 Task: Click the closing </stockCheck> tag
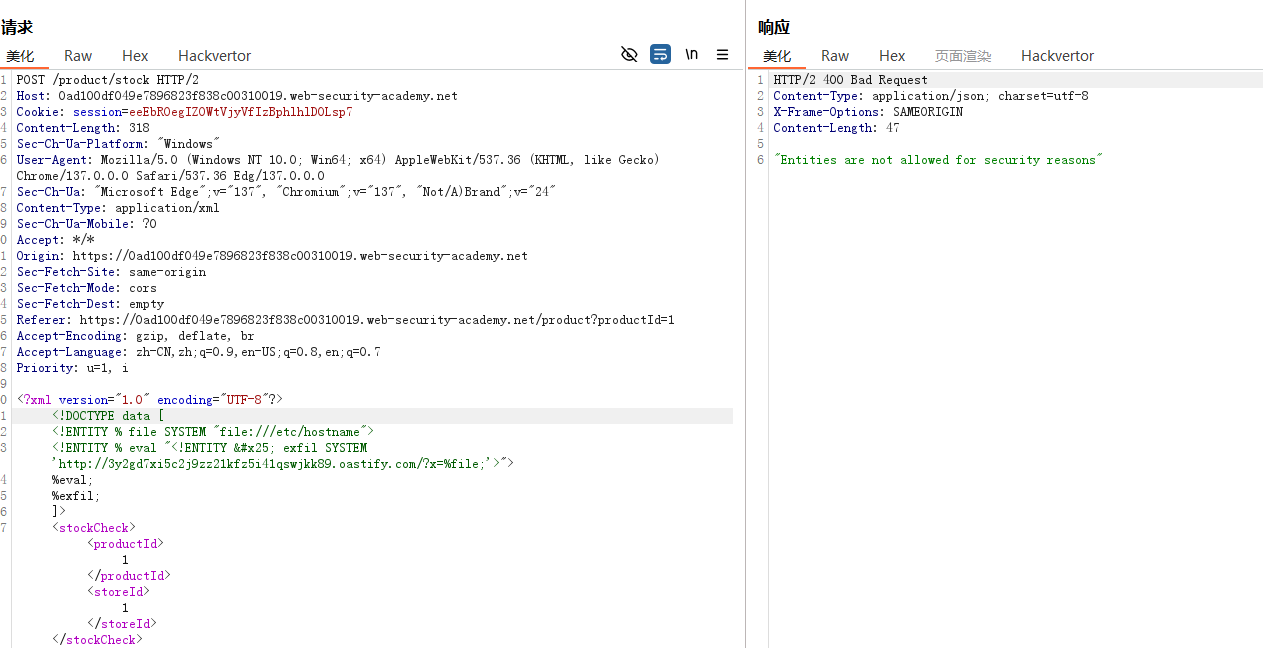click(x=97, y=640)
